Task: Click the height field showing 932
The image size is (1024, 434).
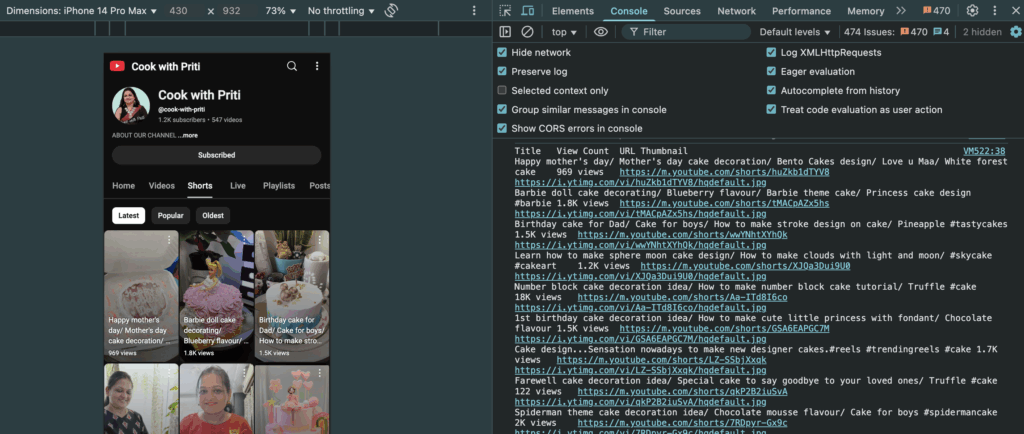Action: 230,10
